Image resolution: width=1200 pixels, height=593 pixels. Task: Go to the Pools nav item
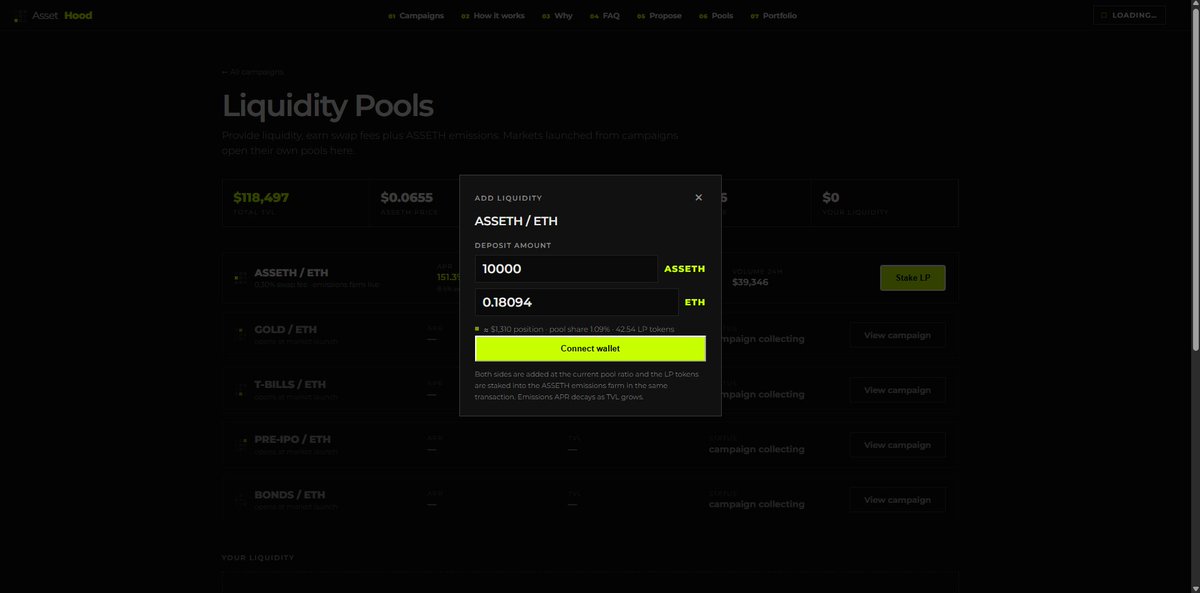pos(716,16)
